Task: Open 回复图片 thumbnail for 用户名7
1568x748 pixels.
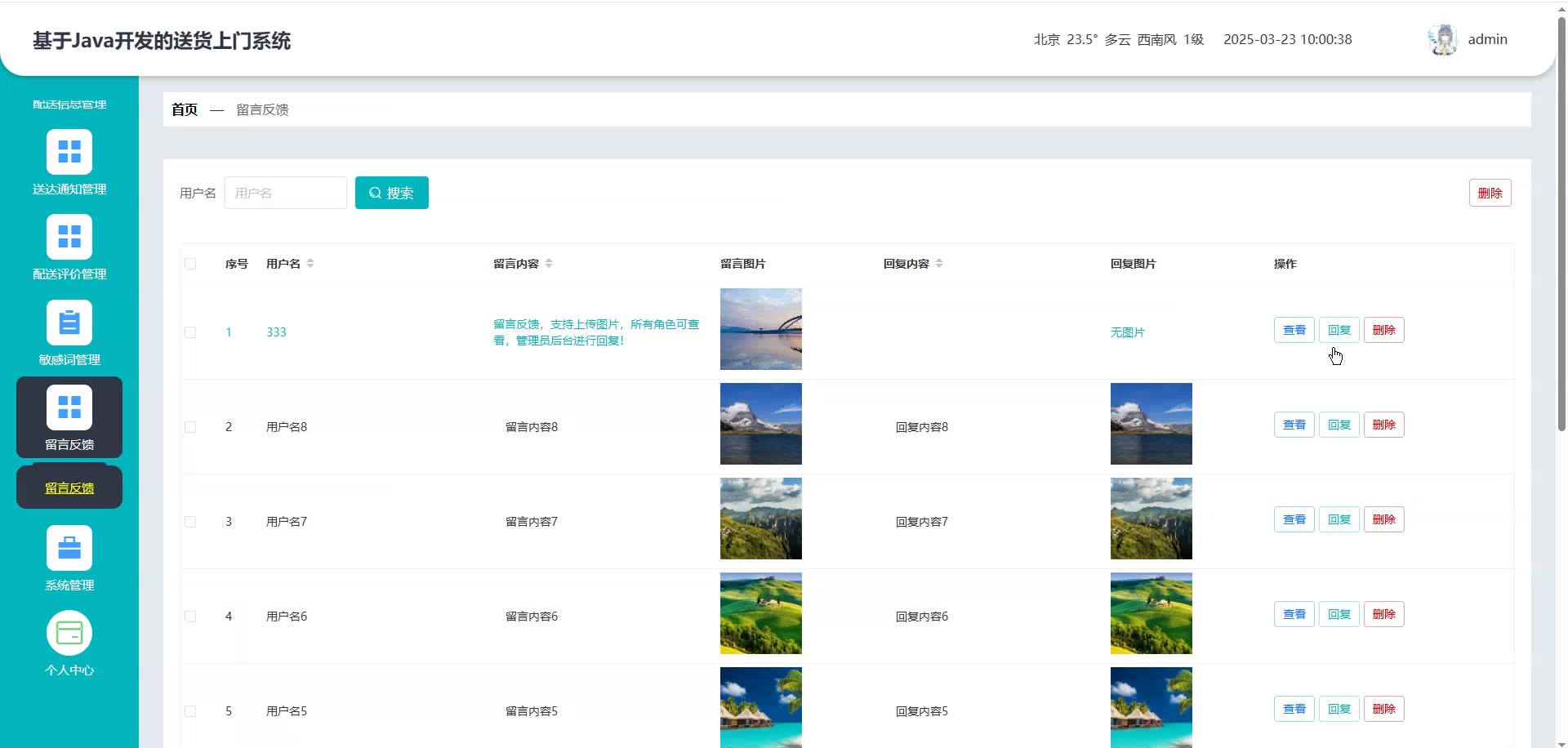Action: pyautogui.click(x=1151, y=519)
